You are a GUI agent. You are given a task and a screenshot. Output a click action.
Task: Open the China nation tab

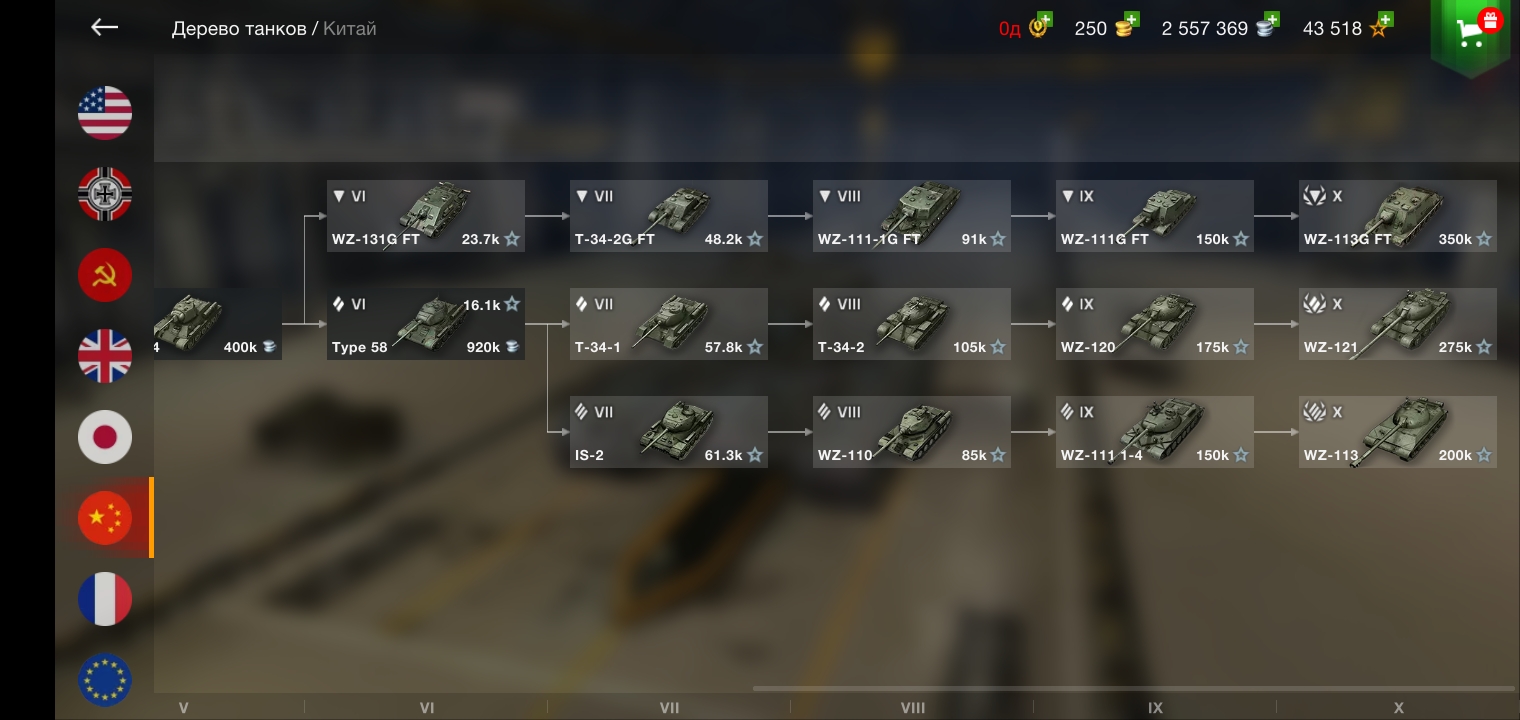tap(105, 518)
